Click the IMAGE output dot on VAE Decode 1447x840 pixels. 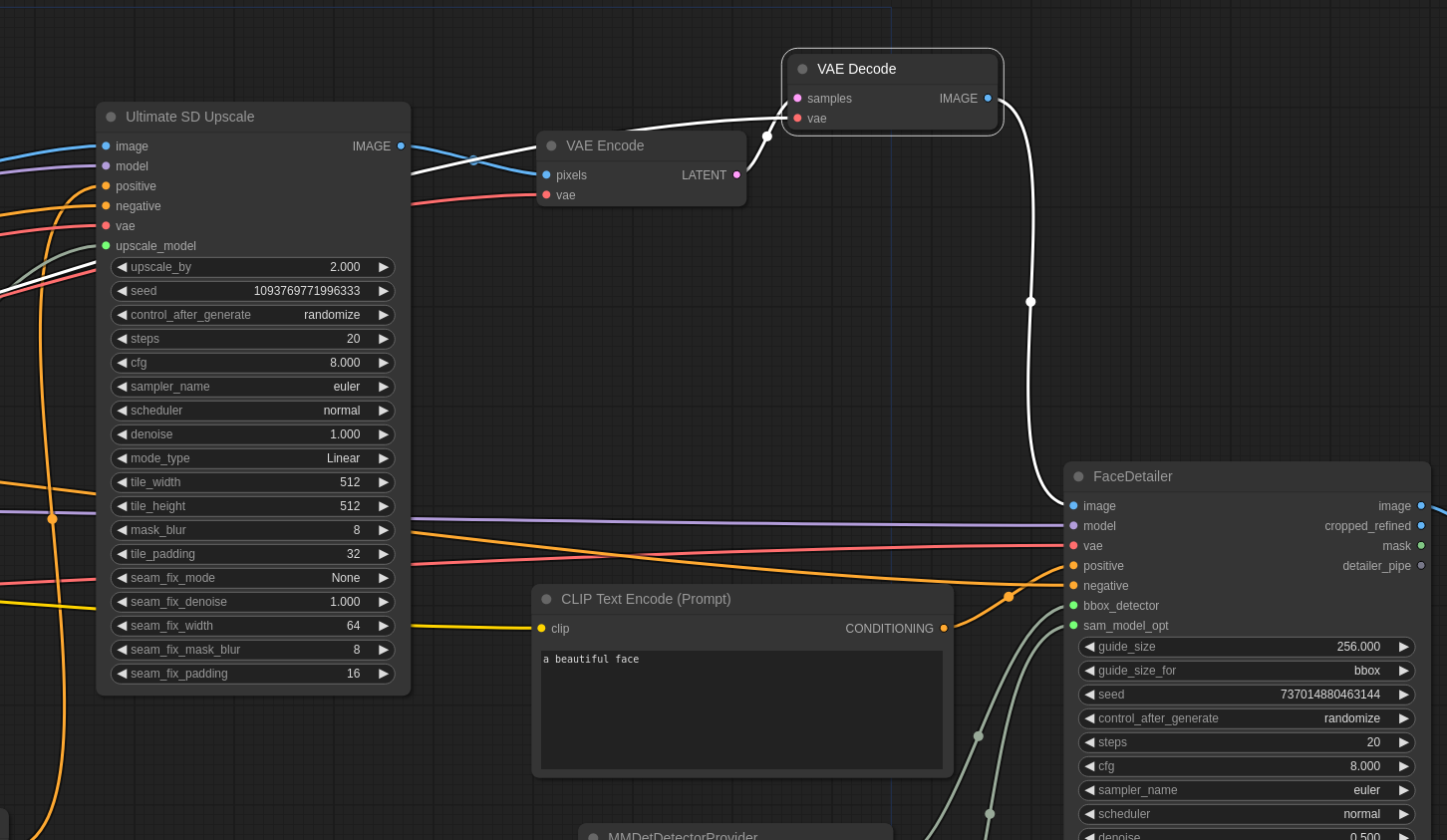[988, 98]
